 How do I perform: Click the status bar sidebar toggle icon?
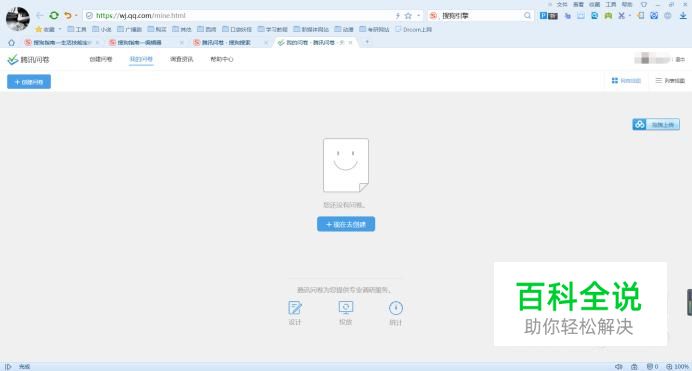(8, 367)
